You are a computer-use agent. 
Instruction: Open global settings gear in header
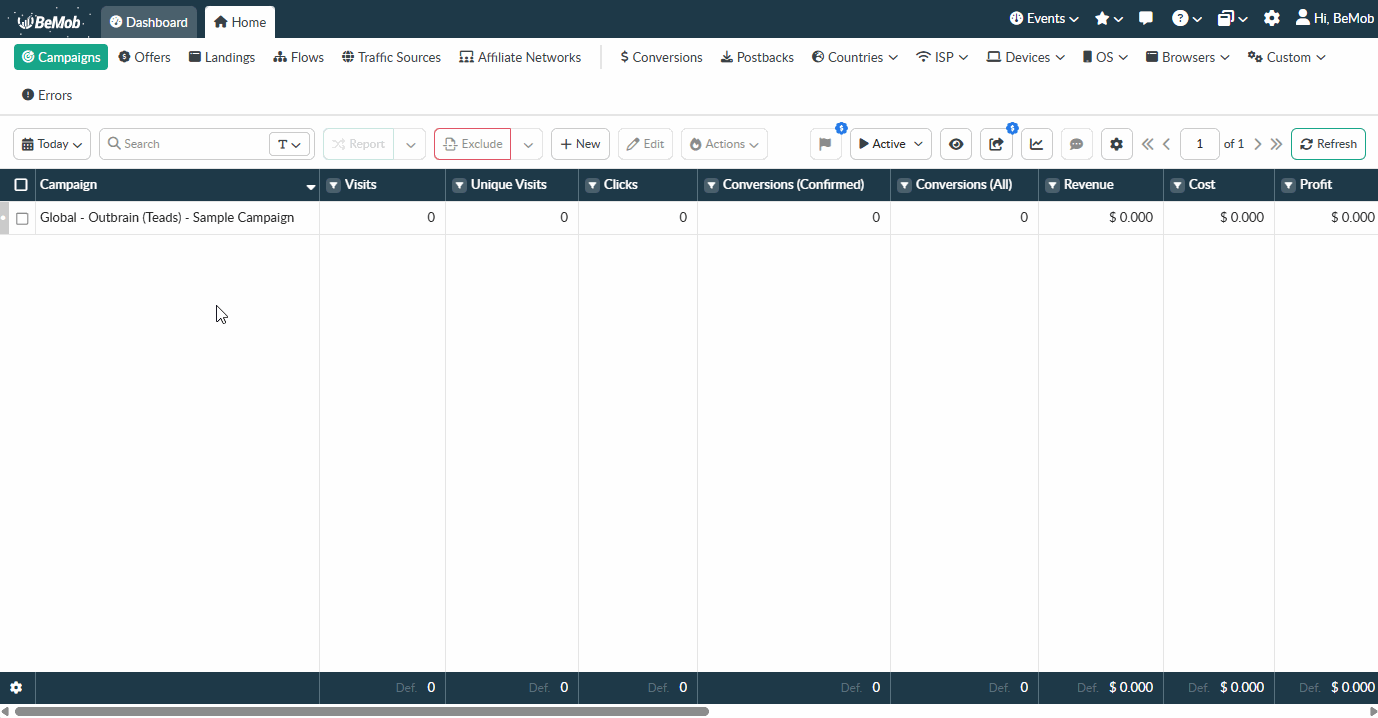tap(1271, 19)
